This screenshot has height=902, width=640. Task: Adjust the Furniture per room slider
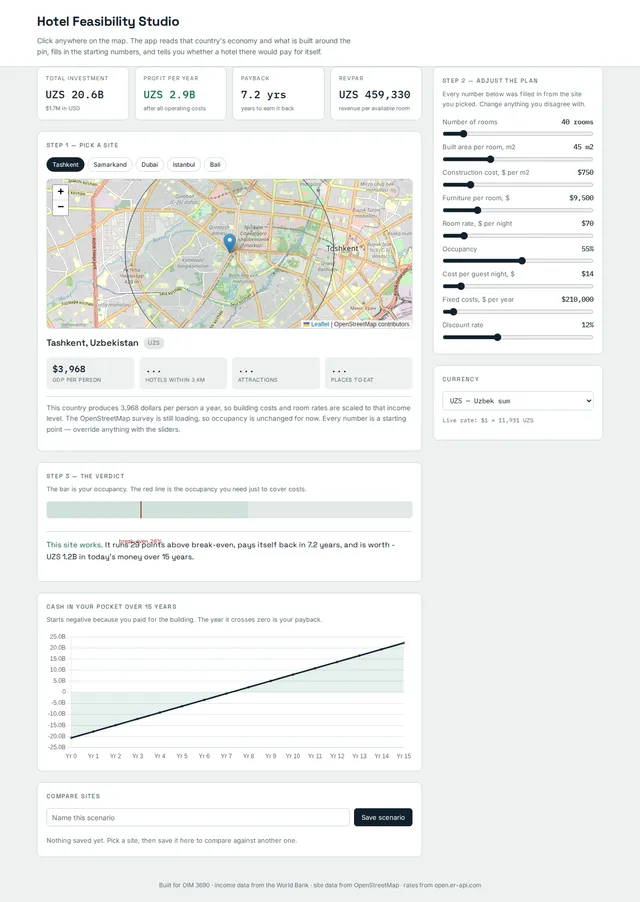point(518,210)
